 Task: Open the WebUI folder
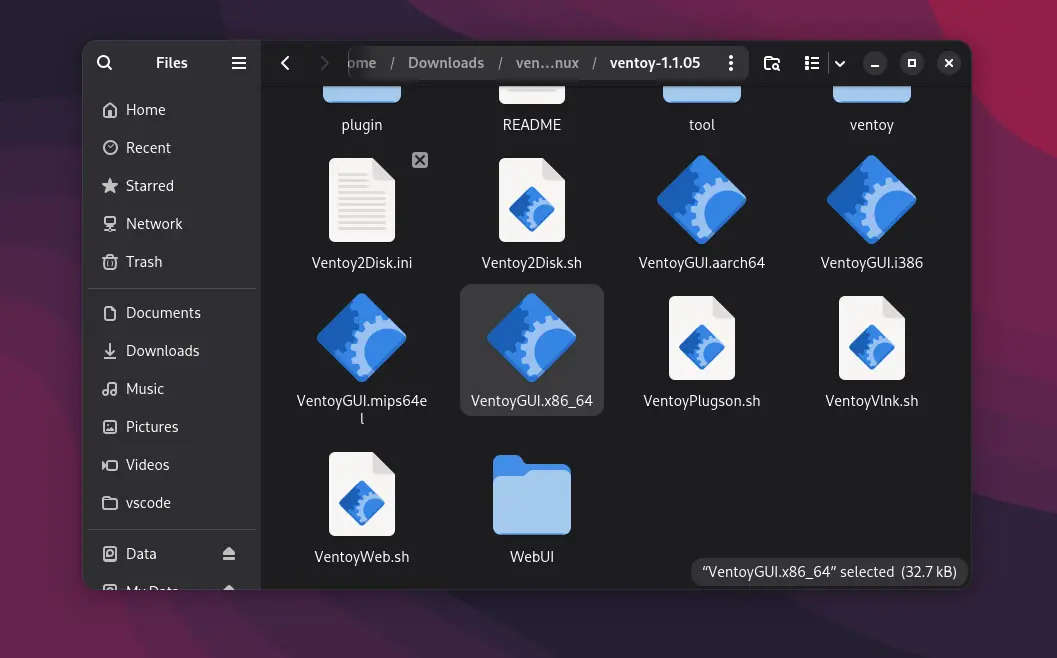(x=531, y=496)
